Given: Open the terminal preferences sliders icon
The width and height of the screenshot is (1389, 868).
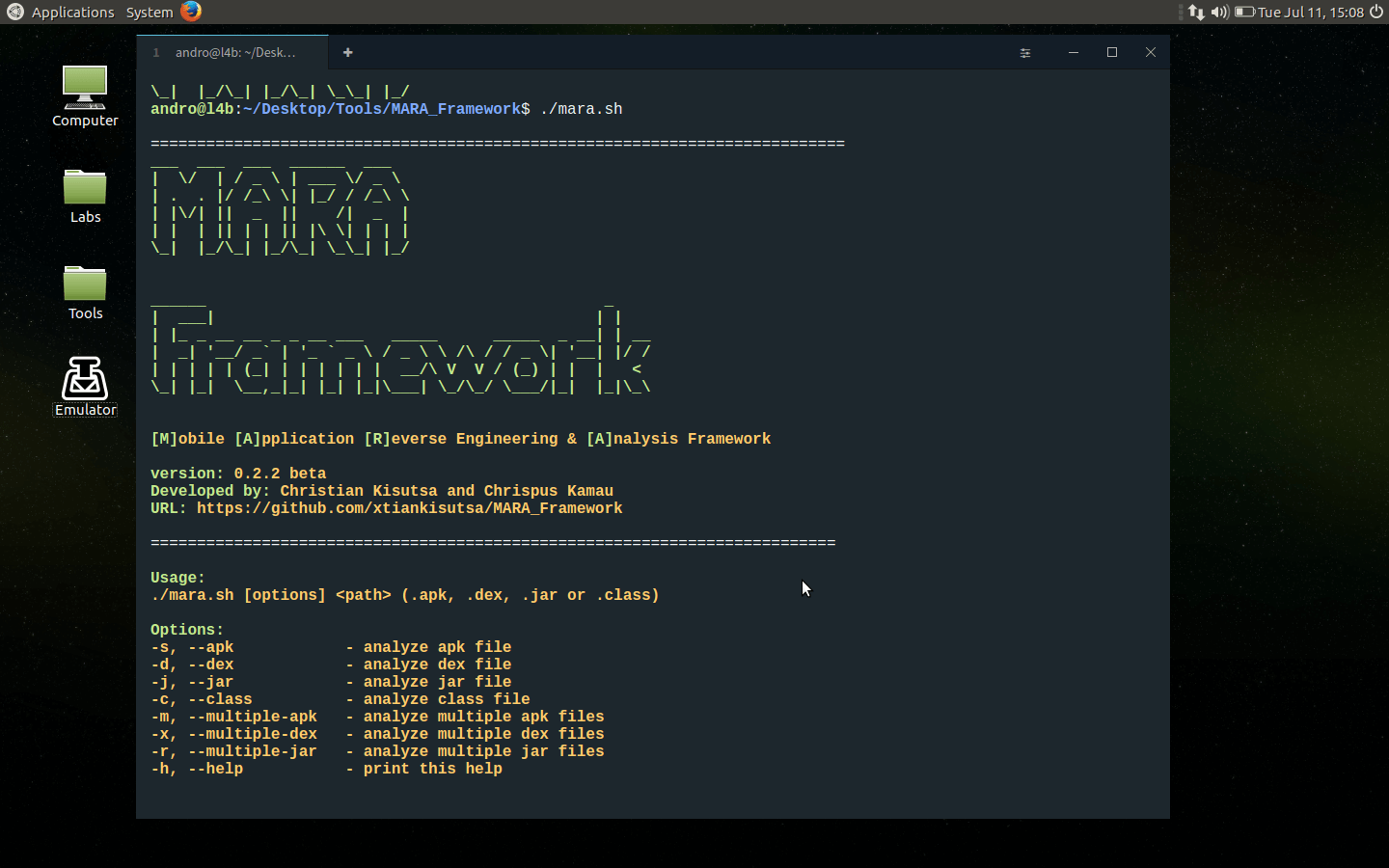Looking at the screenshot, I should pos(1025,53).
